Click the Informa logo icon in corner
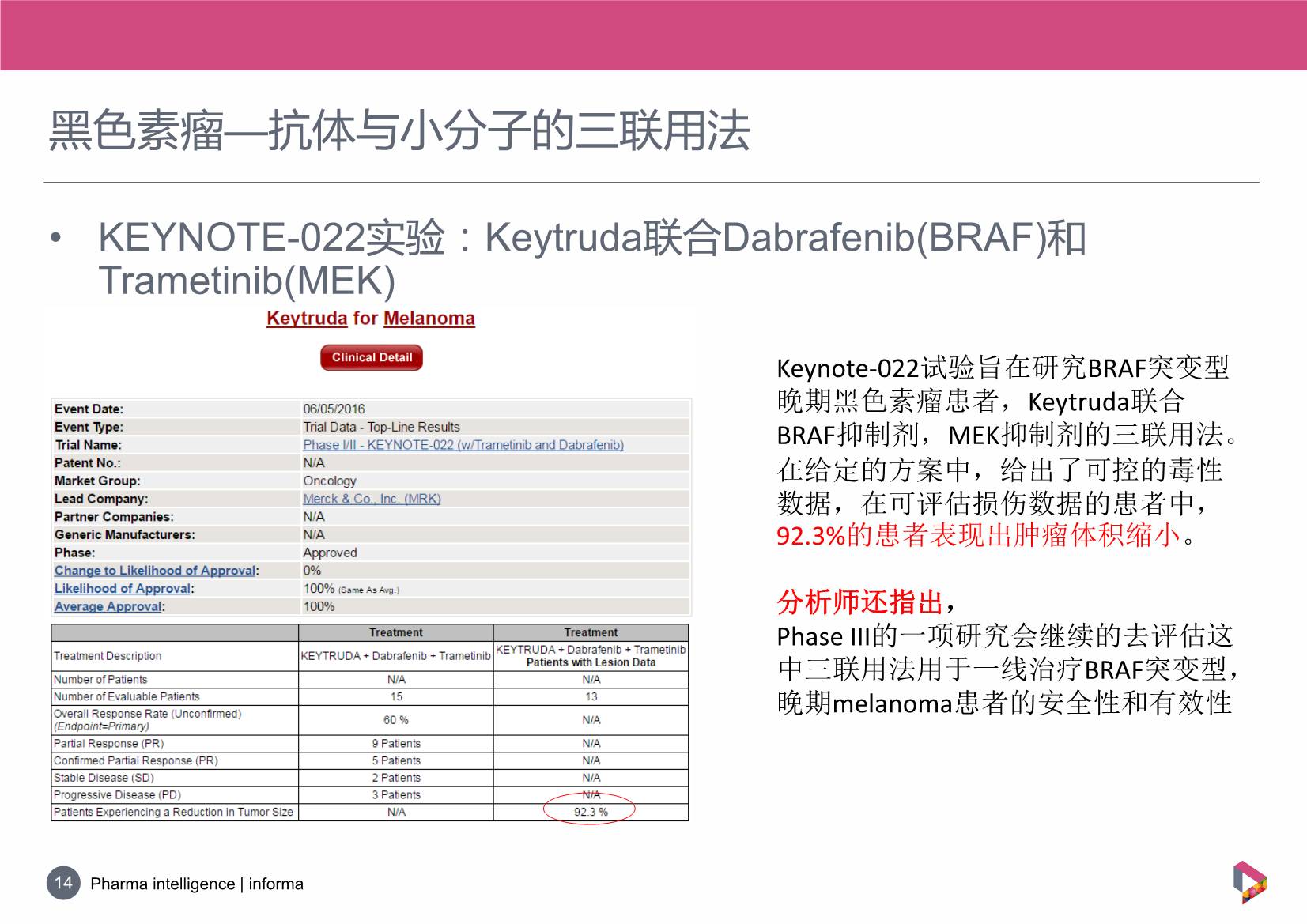 tap(1249, 882)
